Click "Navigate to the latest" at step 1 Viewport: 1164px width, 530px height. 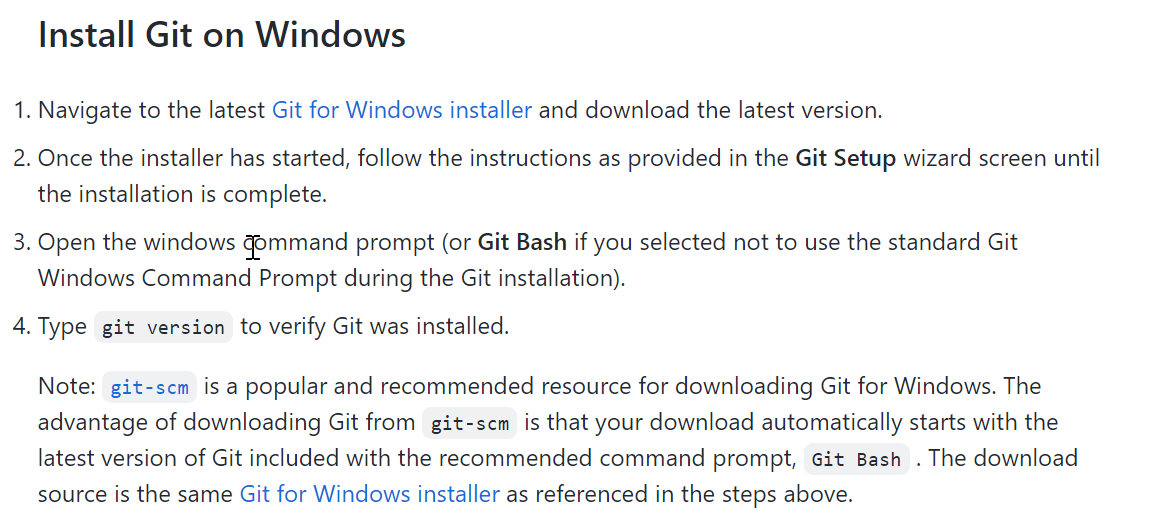point(151,110)
